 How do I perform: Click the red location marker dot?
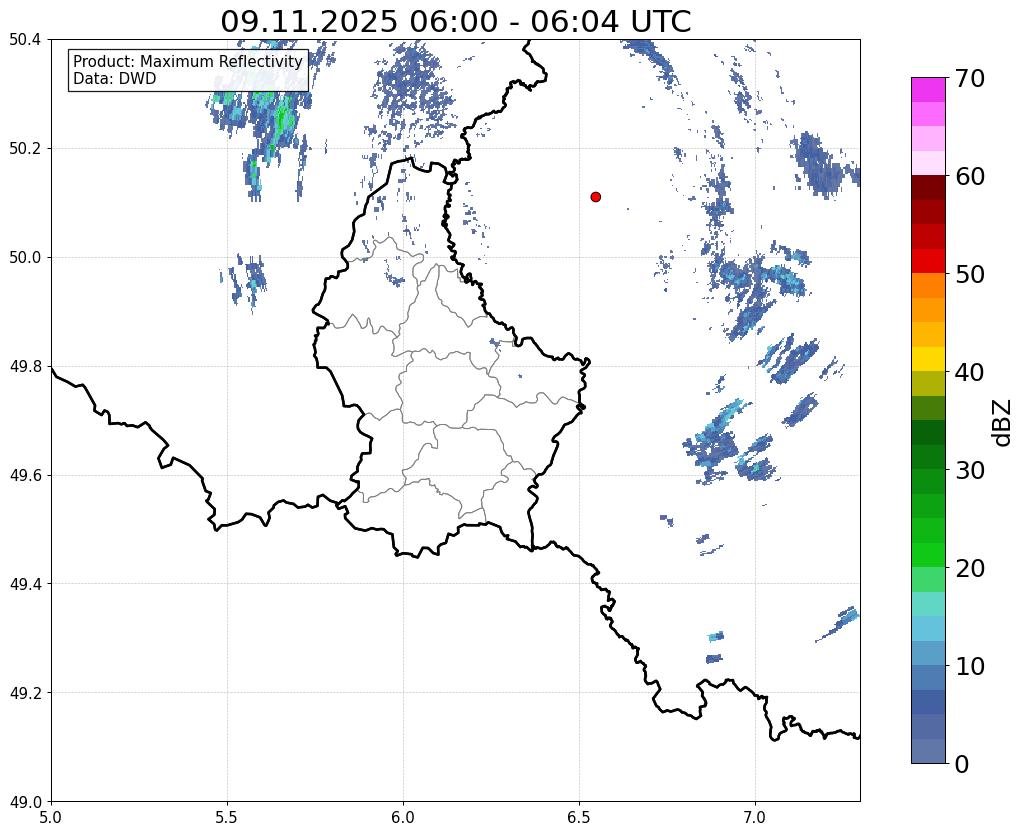pos(595,196)
